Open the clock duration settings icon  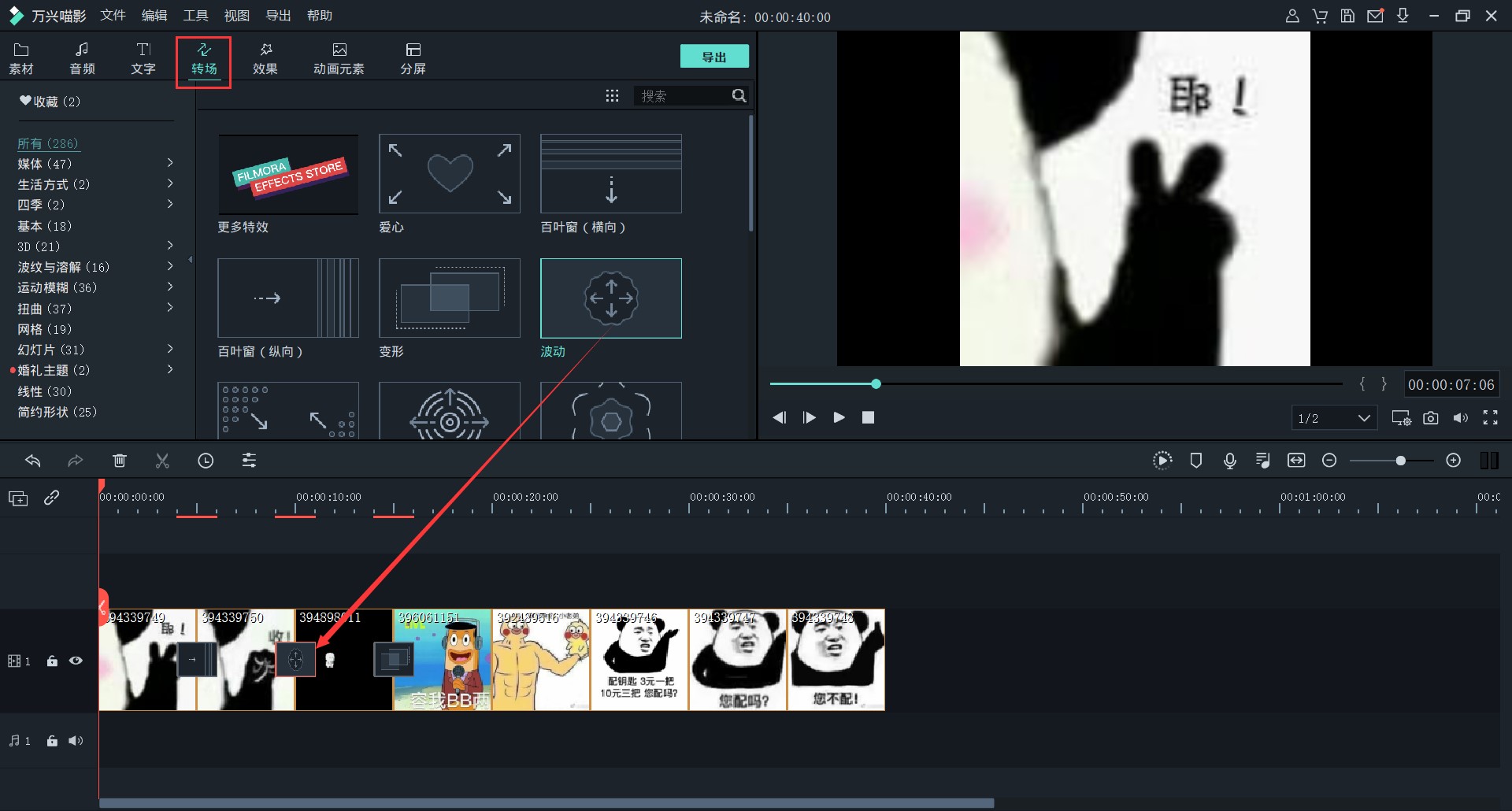point(206,461)
